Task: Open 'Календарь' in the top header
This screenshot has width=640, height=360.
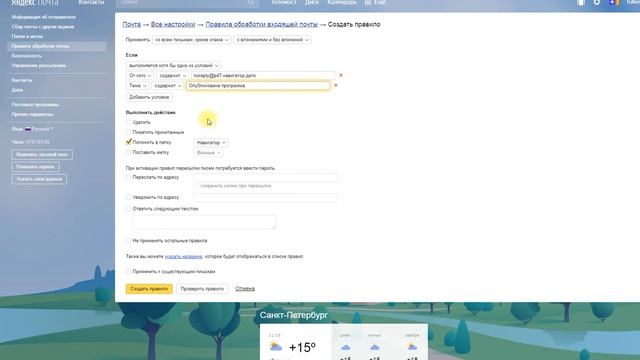Action: (342, 2)
